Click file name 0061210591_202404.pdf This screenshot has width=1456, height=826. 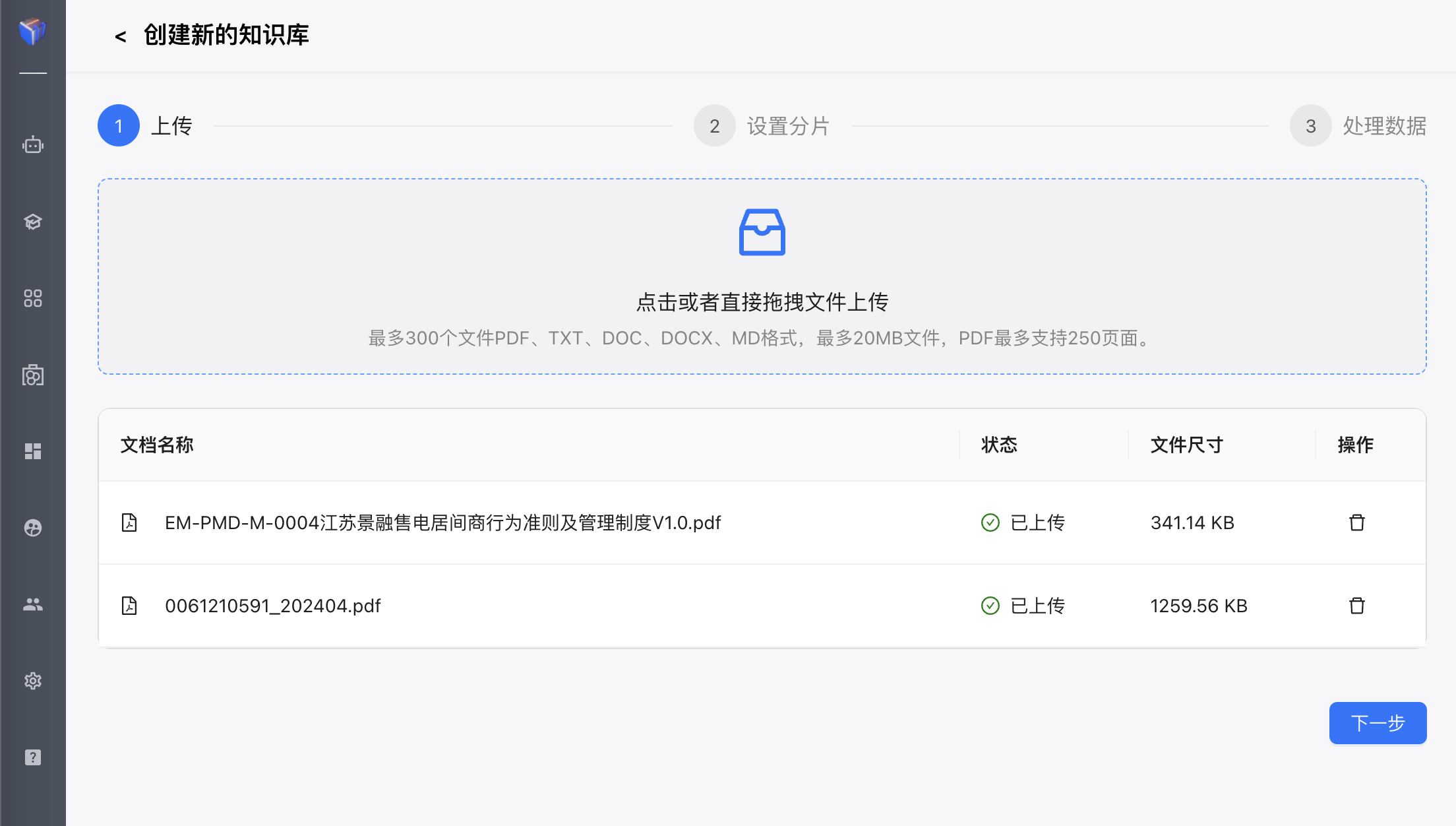tap(273, 606)
